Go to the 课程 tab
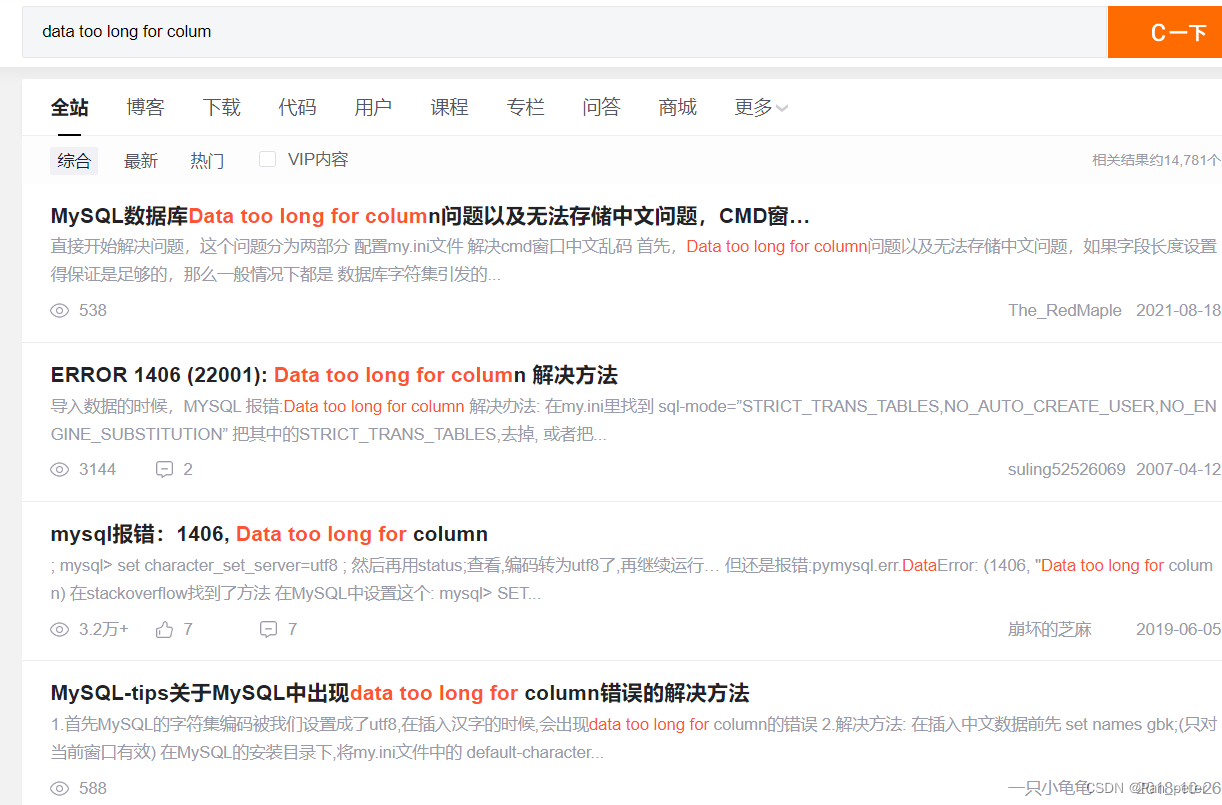 [449, 108]
